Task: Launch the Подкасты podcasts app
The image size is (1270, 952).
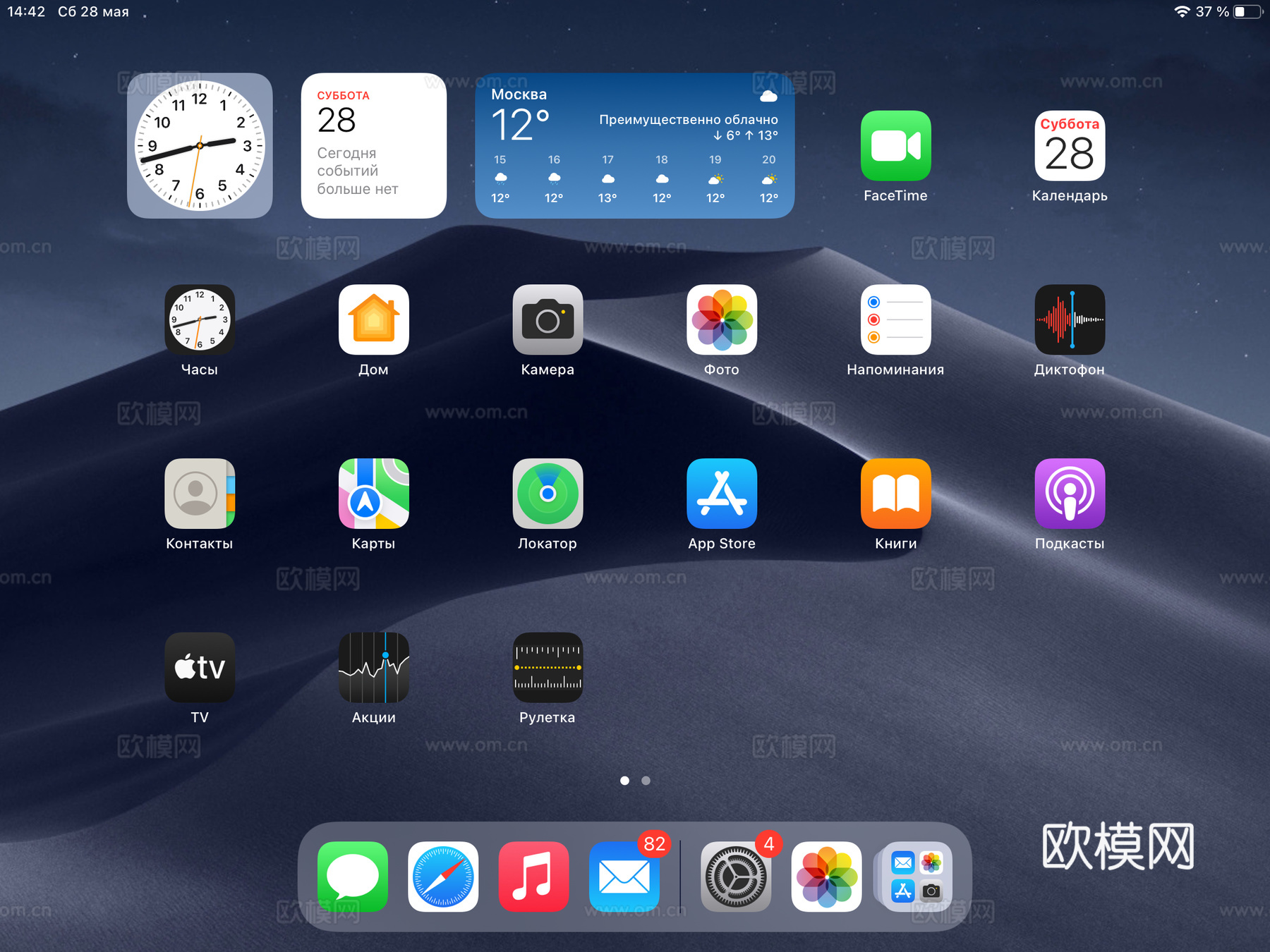Action: point(1070,494)
